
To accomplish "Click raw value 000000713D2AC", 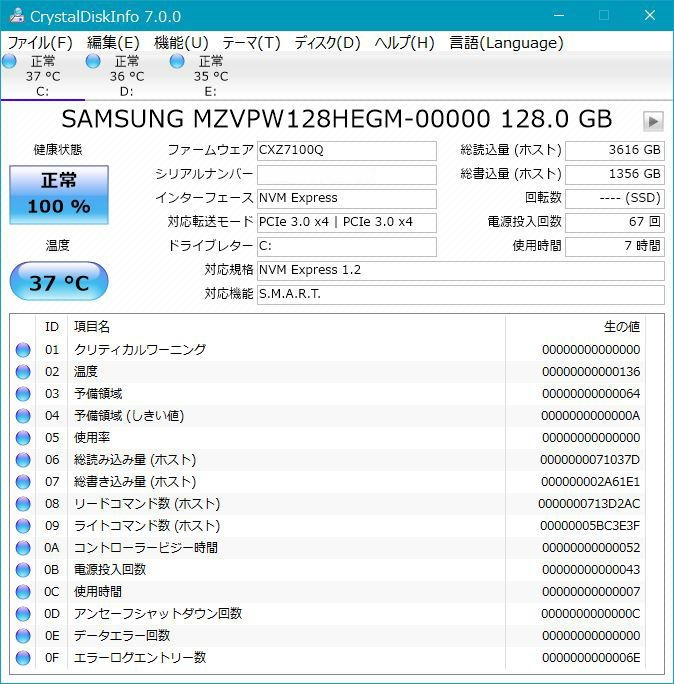I will pos(589,504).
